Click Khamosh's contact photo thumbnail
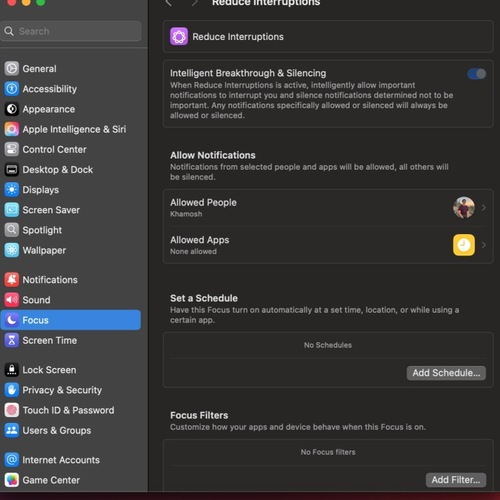Viewport: 500px width, 500px height. (464, 208)
